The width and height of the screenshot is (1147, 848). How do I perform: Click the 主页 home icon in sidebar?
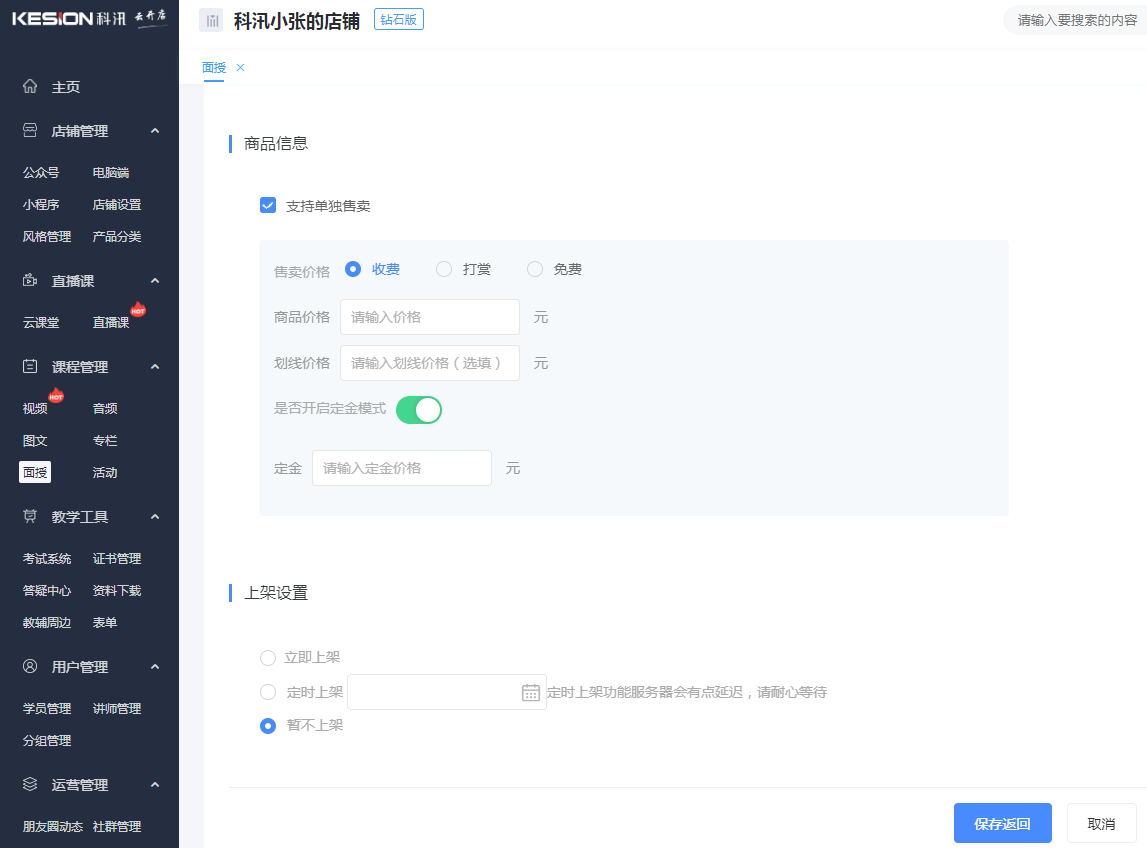tap(30, 86)
